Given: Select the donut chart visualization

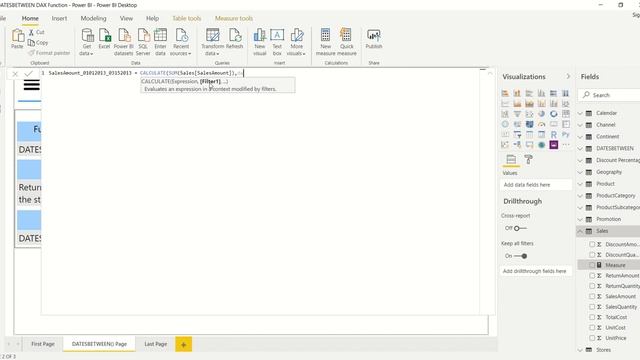Looking at the screenshot, I should [x=554, y=114].
